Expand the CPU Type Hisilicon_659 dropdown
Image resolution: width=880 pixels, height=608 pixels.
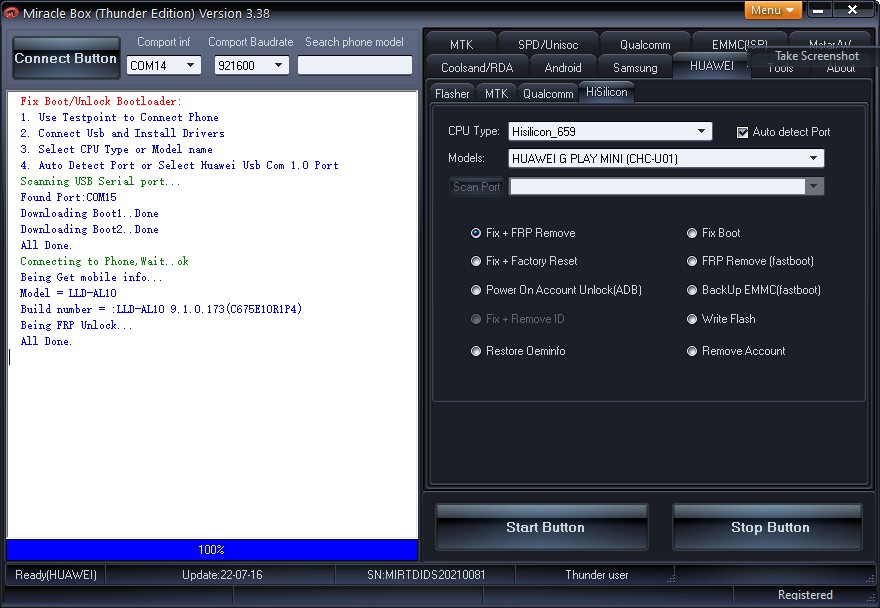coord(610,131)
